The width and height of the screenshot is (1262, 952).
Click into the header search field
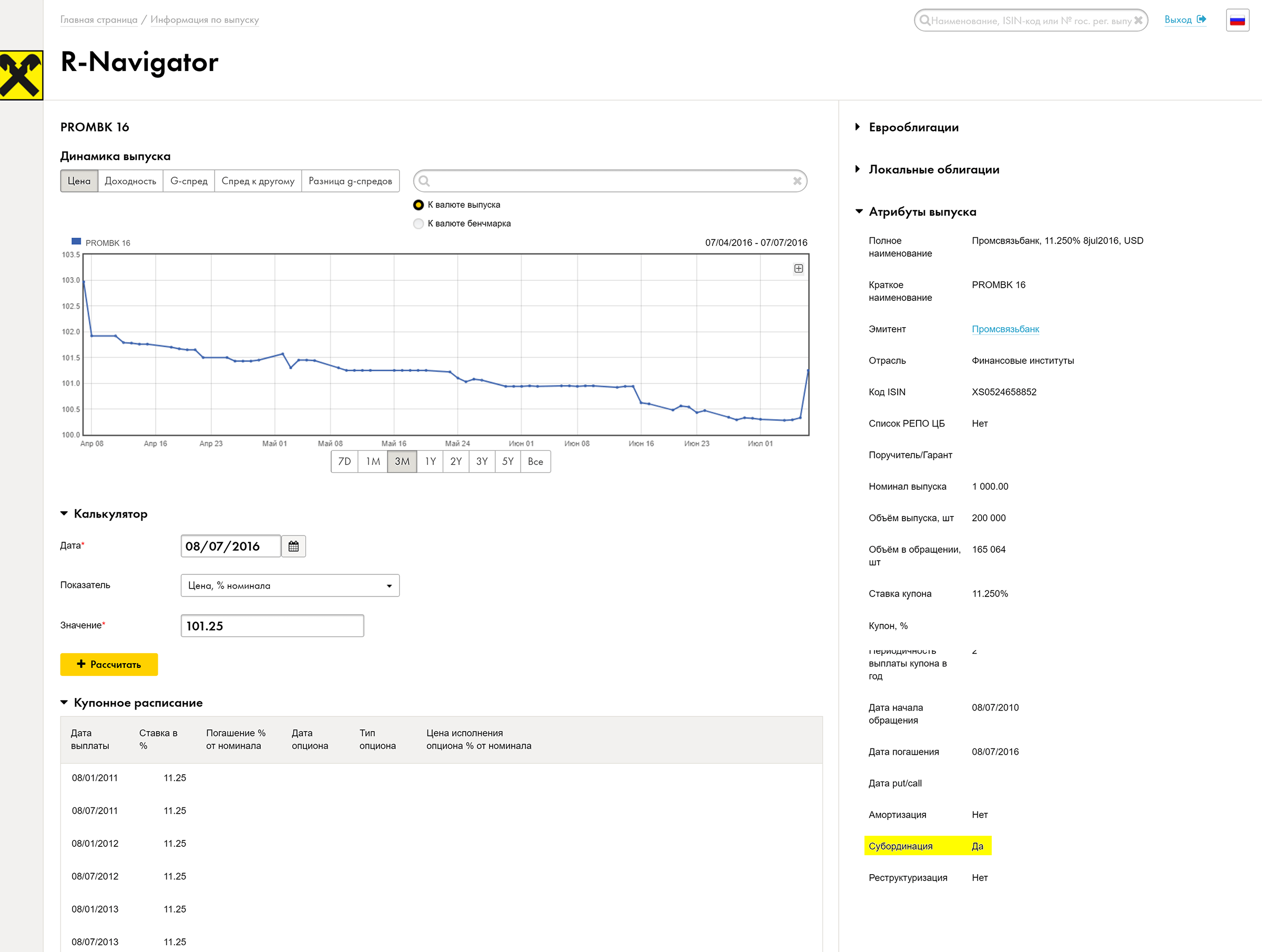click(1031, 21)
